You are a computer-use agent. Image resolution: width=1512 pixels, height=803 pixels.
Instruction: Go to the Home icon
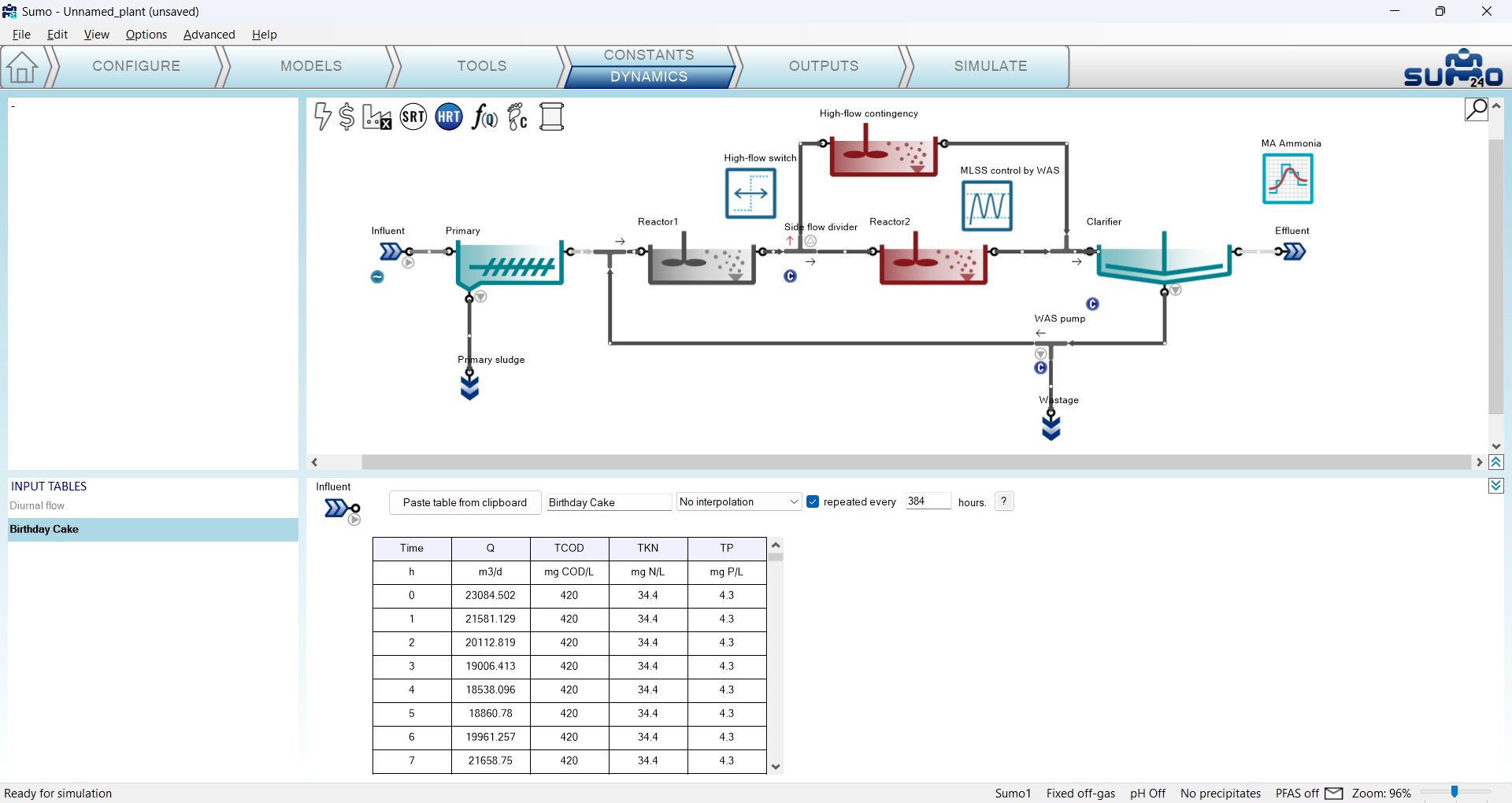click(22, 67)
